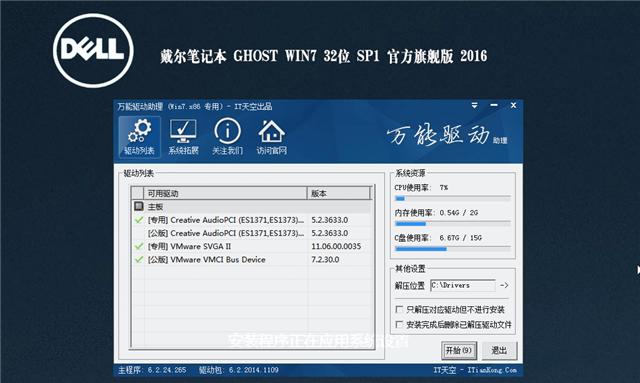Minimize the 万能驱动助理 window
This screenshot has width=640, height=383.
click(494, 106)
